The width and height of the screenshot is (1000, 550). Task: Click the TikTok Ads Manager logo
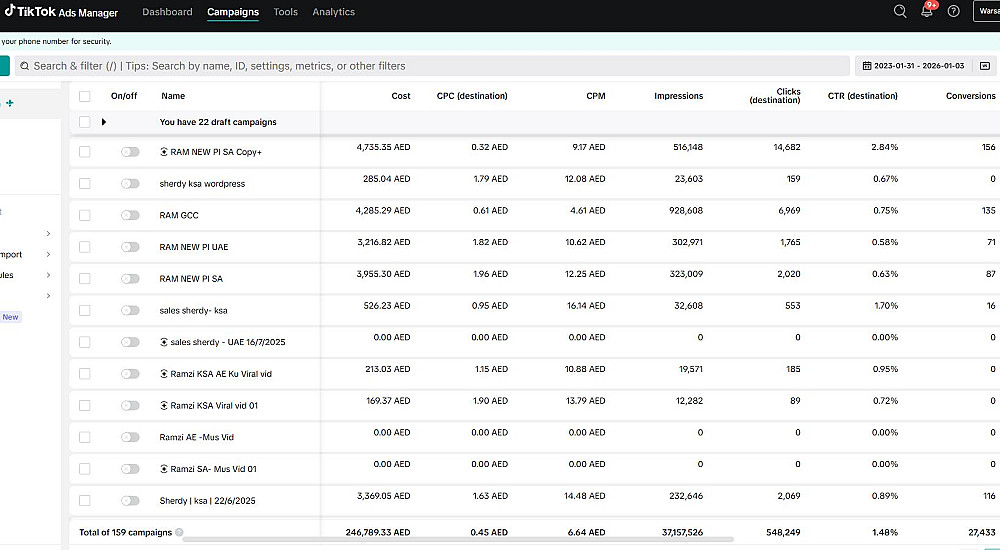(x=60, y=12)
